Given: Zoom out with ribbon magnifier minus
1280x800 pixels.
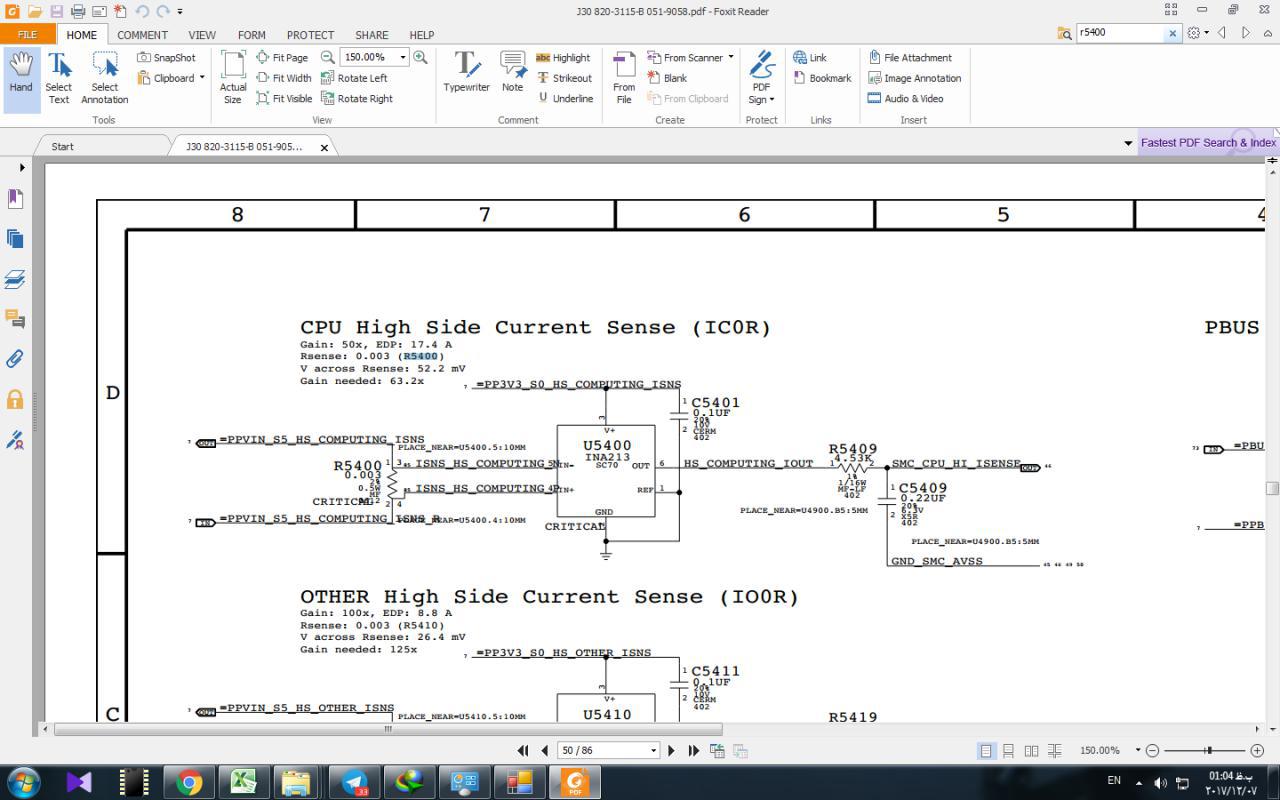Looking at the screenshot, I should pyautogui.click(x=327, y=58).
